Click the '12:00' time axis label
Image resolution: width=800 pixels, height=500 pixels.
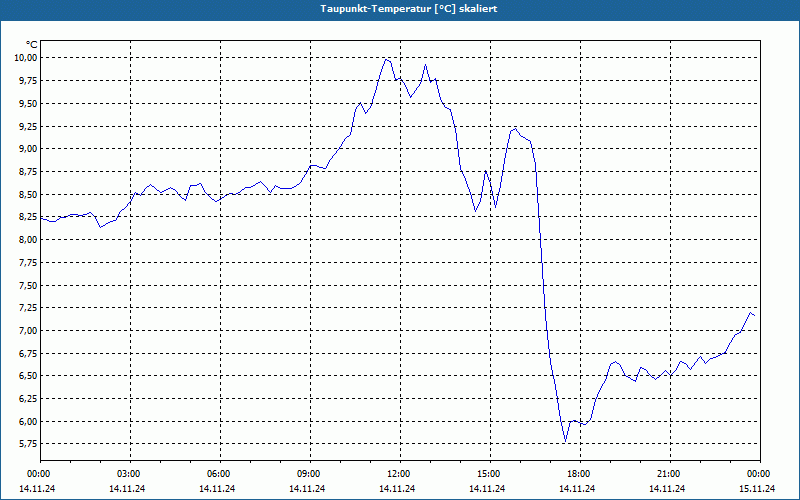point(398,474)
